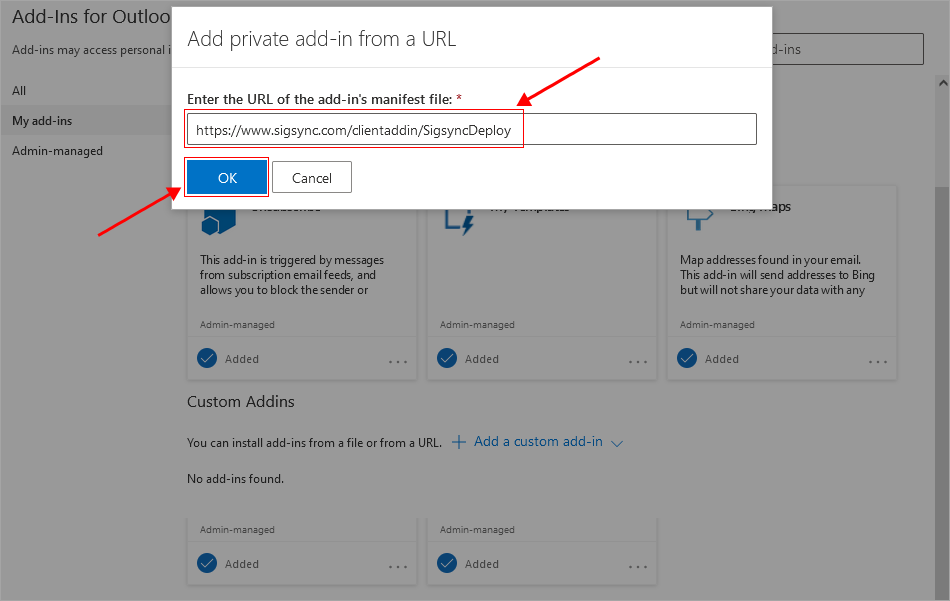
Task: Expand the Add a custom add-in chevron
Action: 617,443
